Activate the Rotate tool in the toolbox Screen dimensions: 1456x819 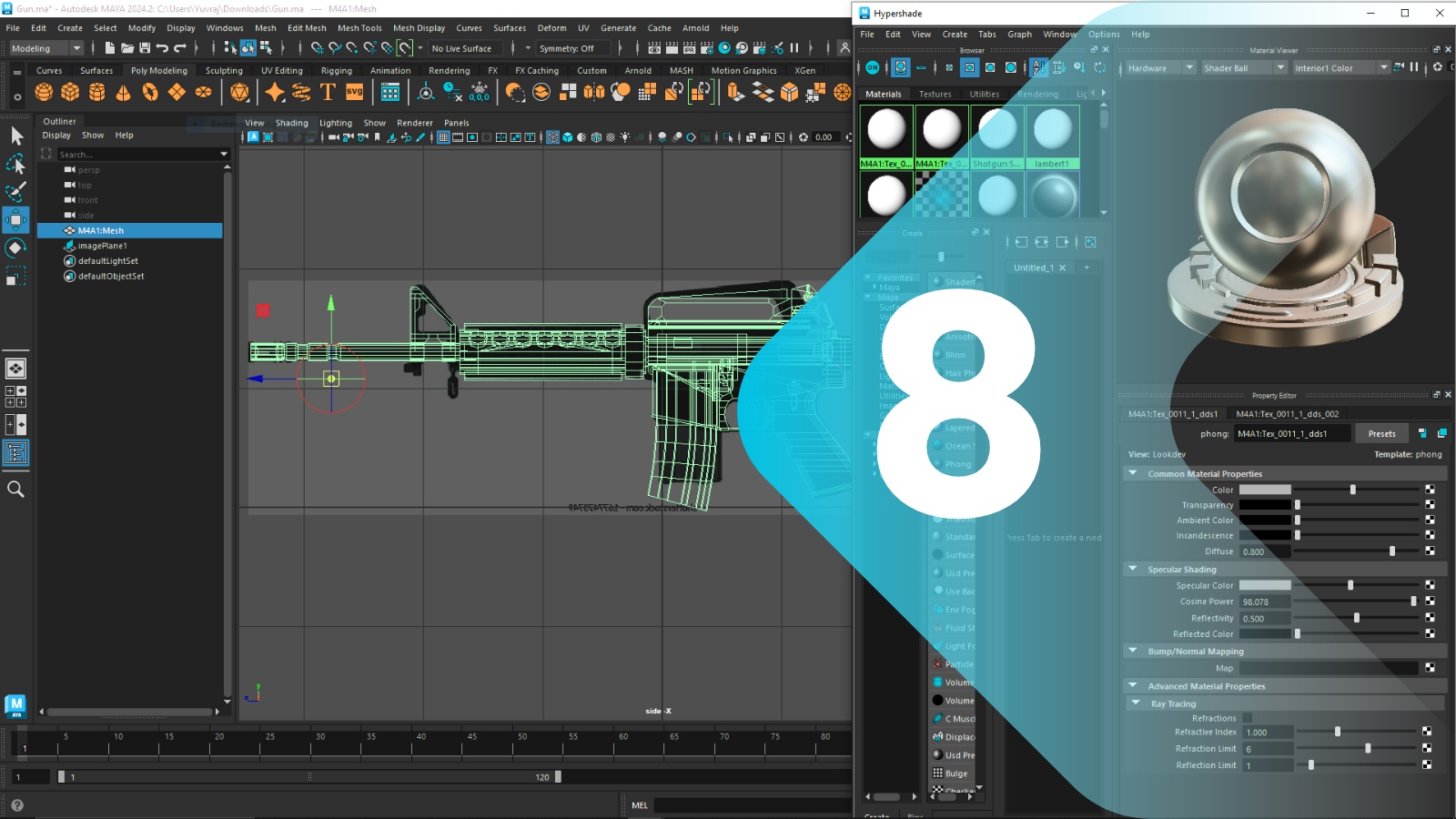[15, 248]
